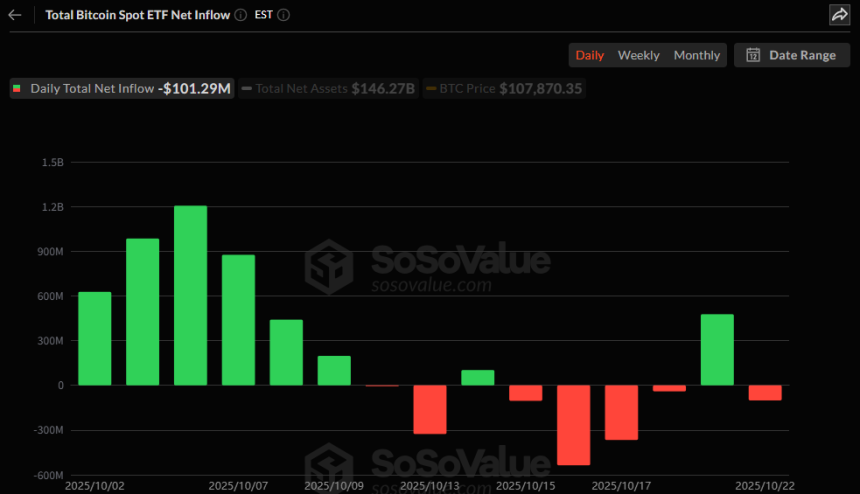This screenshot has width=860, height=494.
Task: Click info icon beside Net Inflow title
Action: click(x=240, y=15)
